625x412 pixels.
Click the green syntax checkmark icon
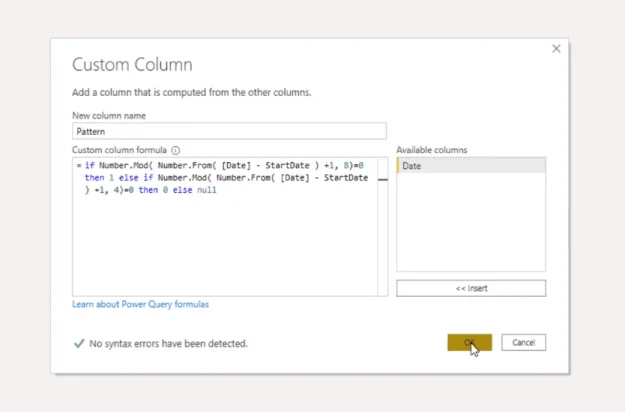click(79, 343)
